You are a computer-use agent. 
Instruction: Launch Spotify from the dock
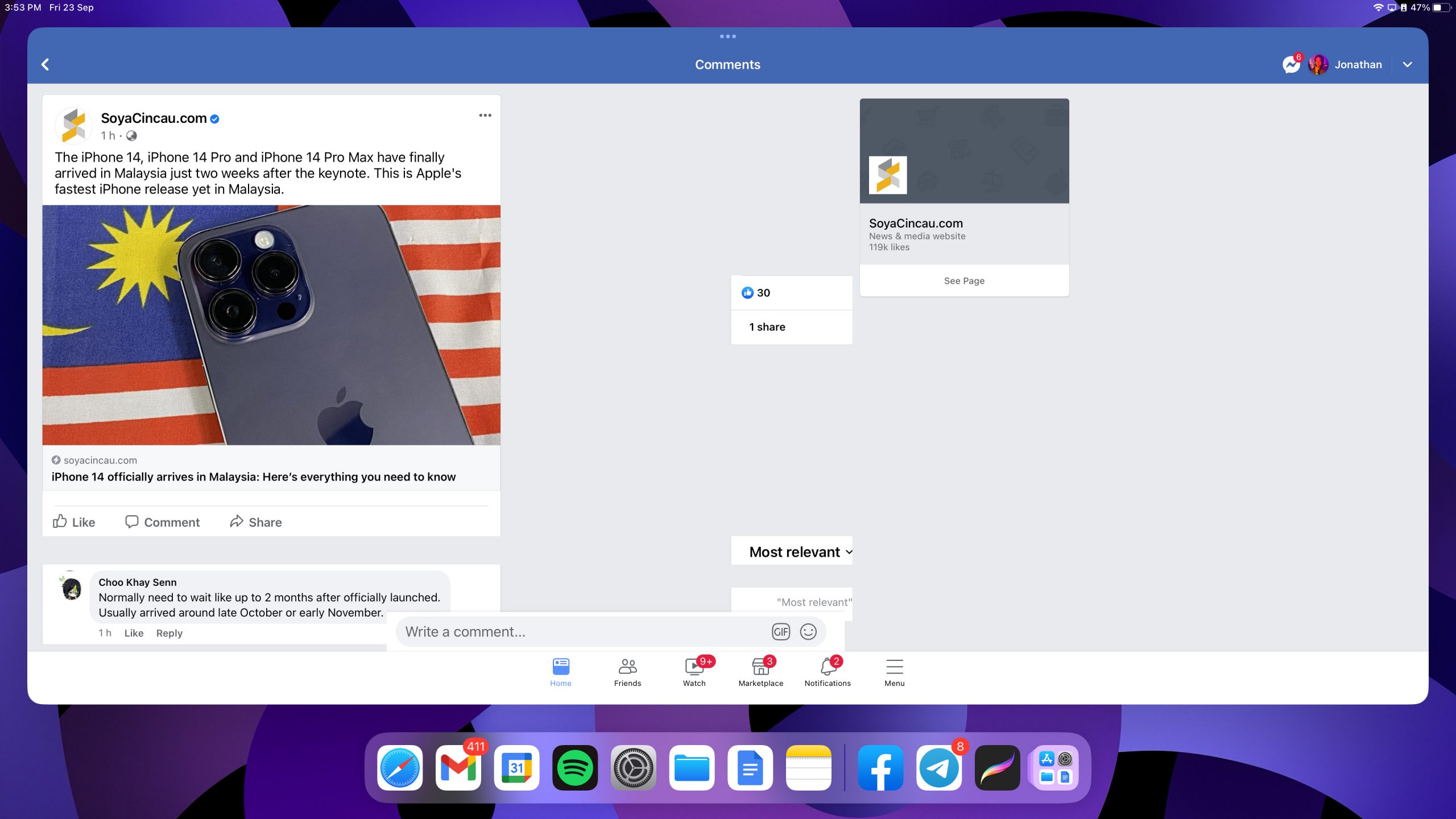pyautogui.click(x=574, y=768)
